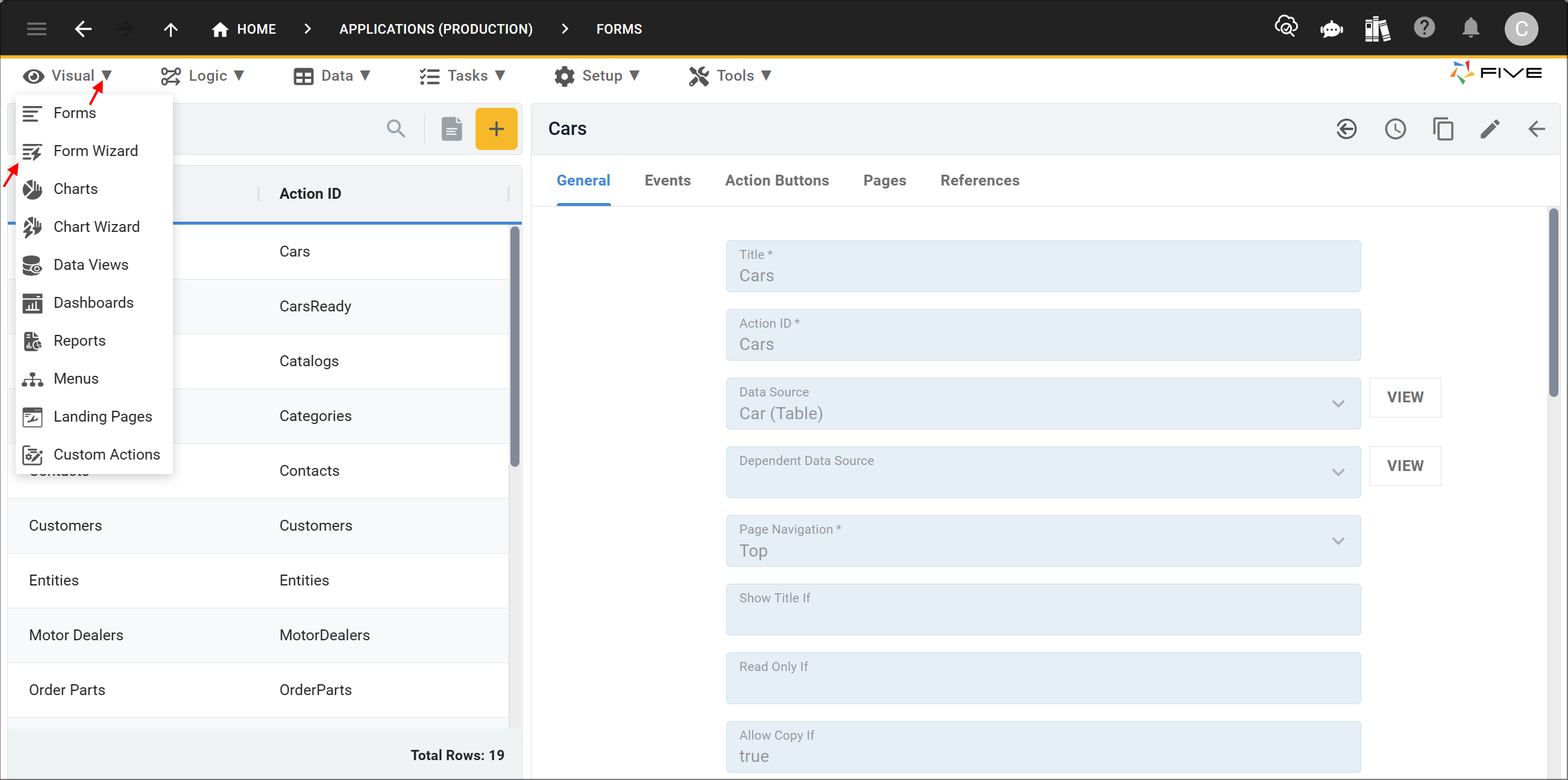The image size is (1568, 780).
Task: Click the document icon beside the plus button
Action: (x=451, y=128)
